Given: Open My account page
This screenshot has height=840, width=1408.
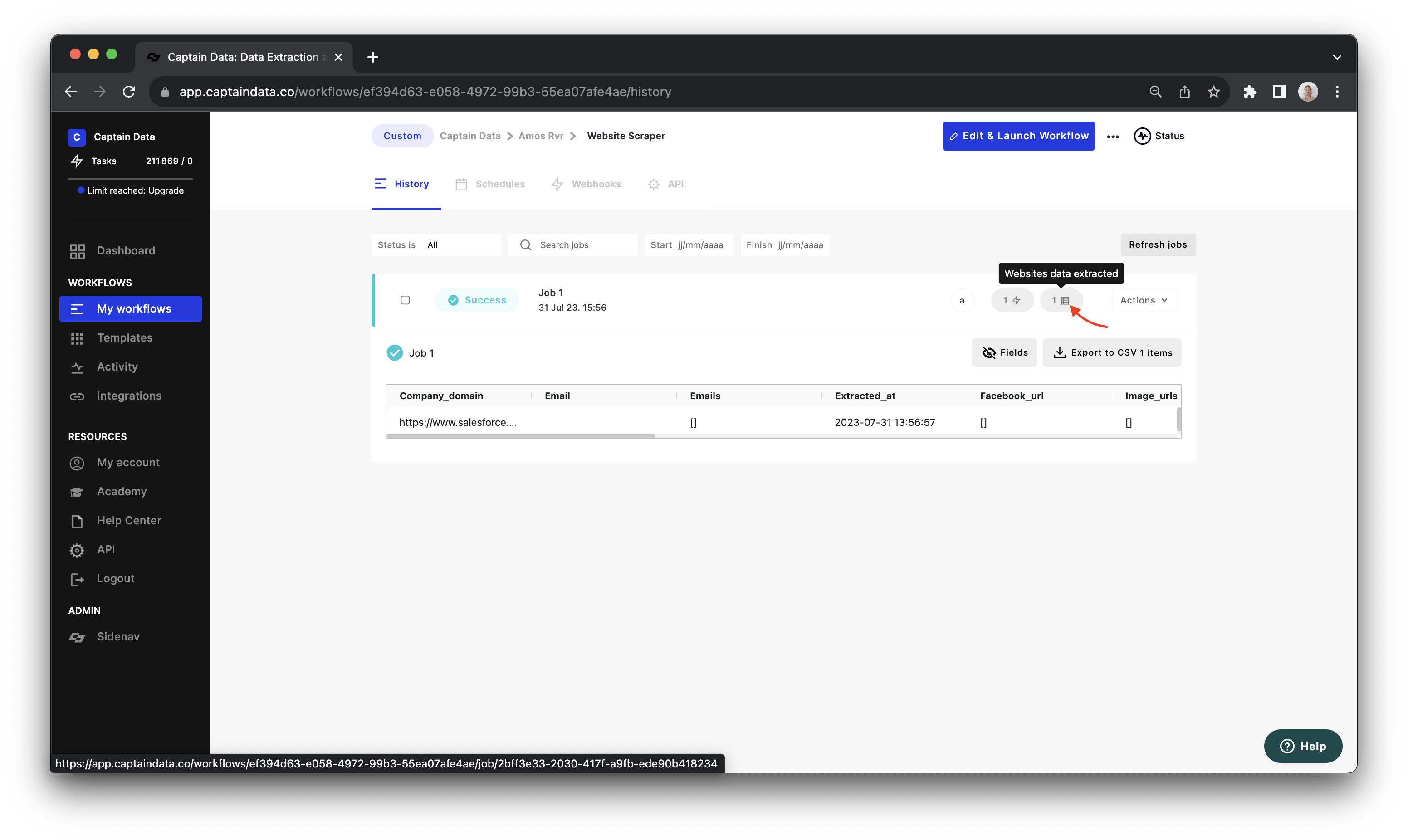Looking at the screenshot, I should (x=114, y=463).
